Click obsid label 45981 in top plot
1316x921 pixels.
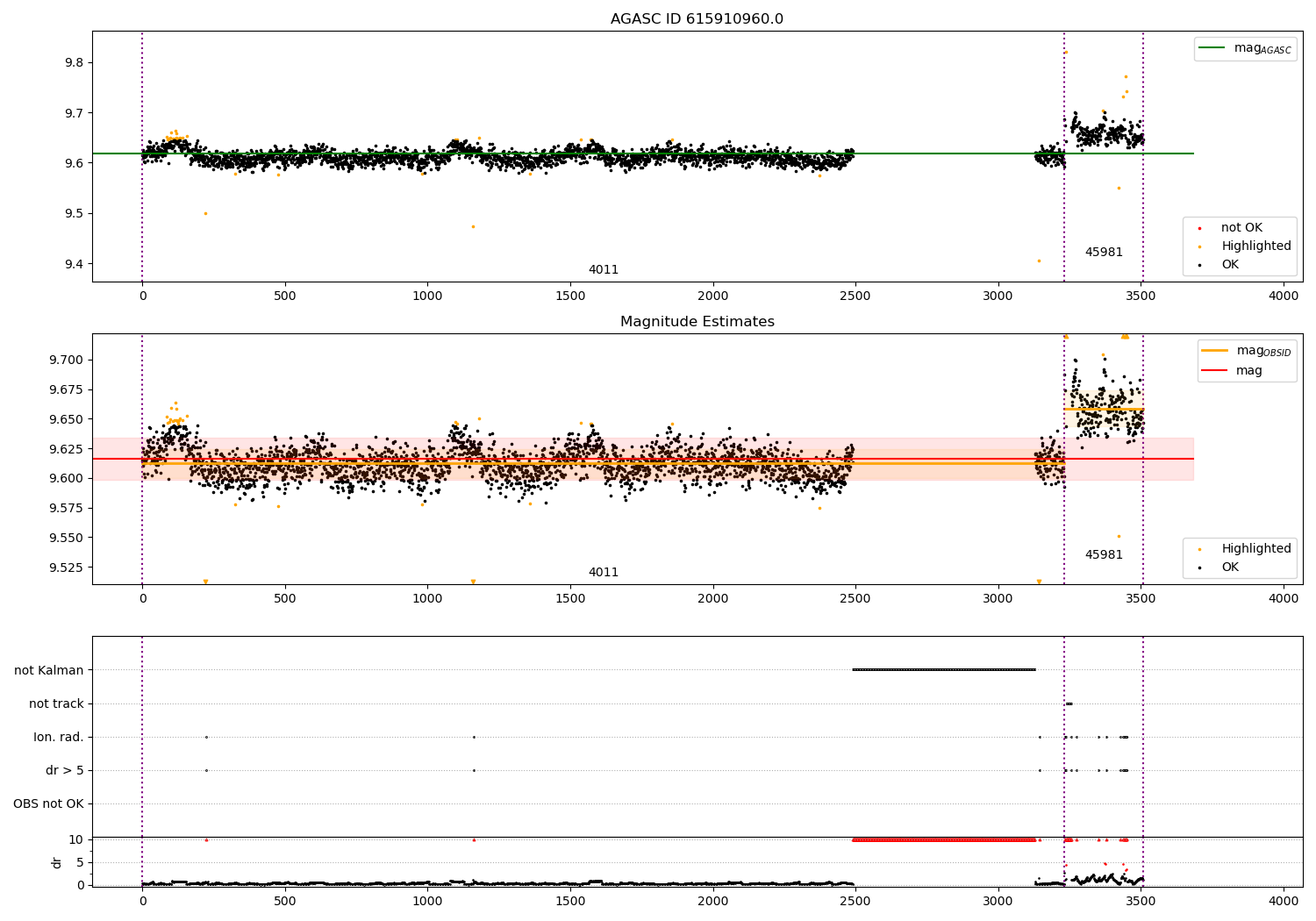click(x=1104, y=253)
